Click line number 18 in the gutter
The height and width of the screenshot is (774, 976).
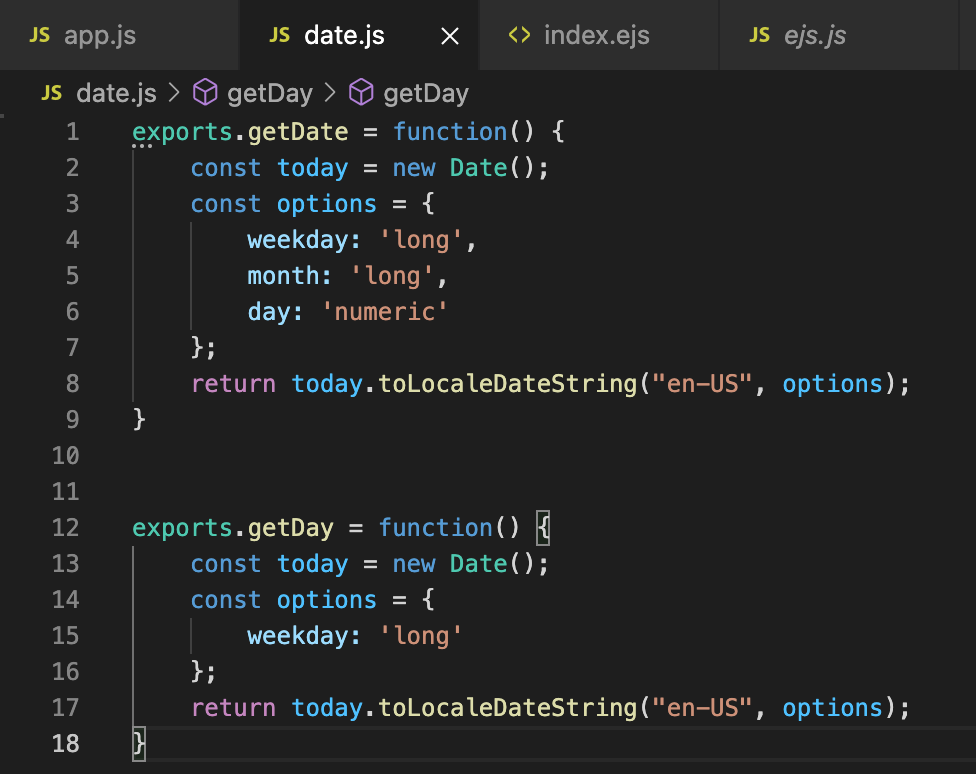(x=65, y=743)
